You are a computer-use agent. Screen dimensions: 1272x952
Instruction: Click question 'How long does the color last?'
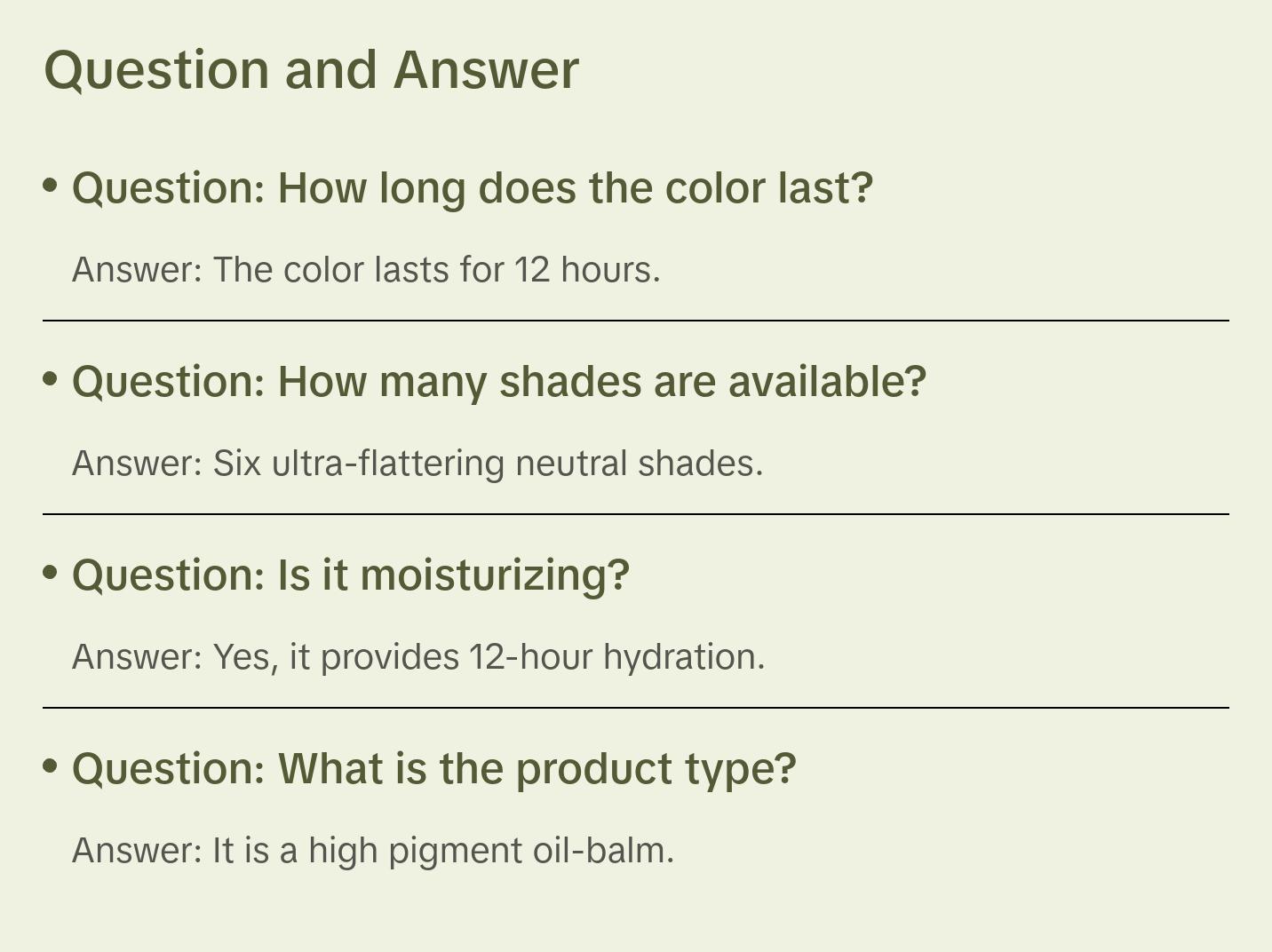[x=473, y=188]
